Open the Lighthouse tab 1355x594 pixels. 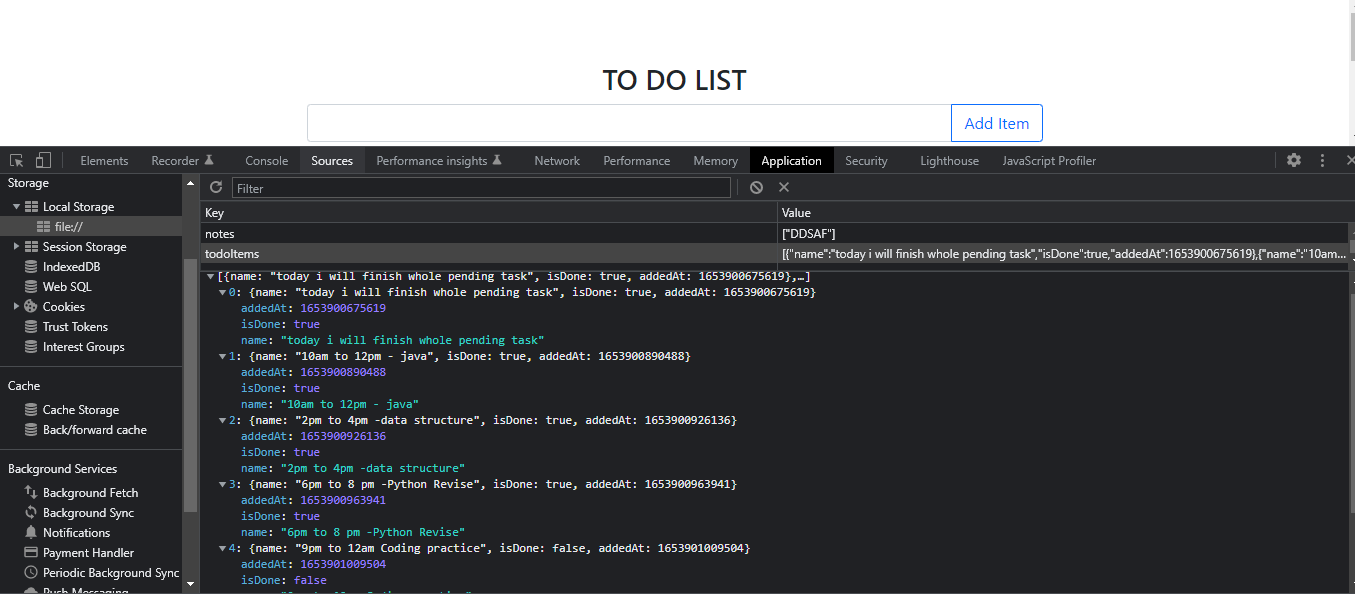click(950, 160)
